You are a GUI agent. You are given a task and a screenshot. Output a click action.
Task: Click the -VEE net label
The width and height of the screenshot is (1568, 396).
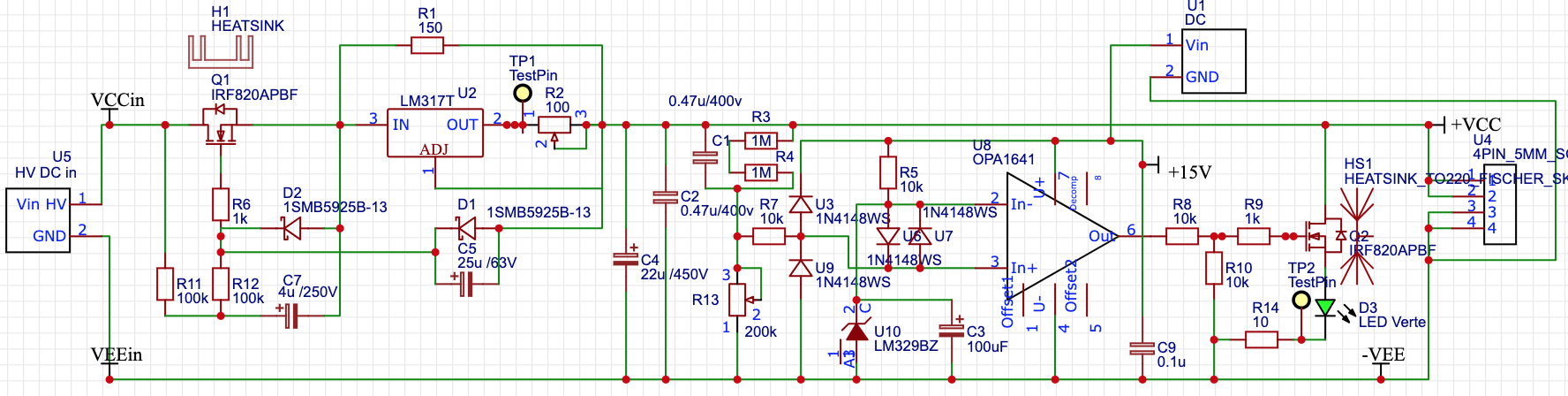pyautogui.click(x=1383, y=354)
